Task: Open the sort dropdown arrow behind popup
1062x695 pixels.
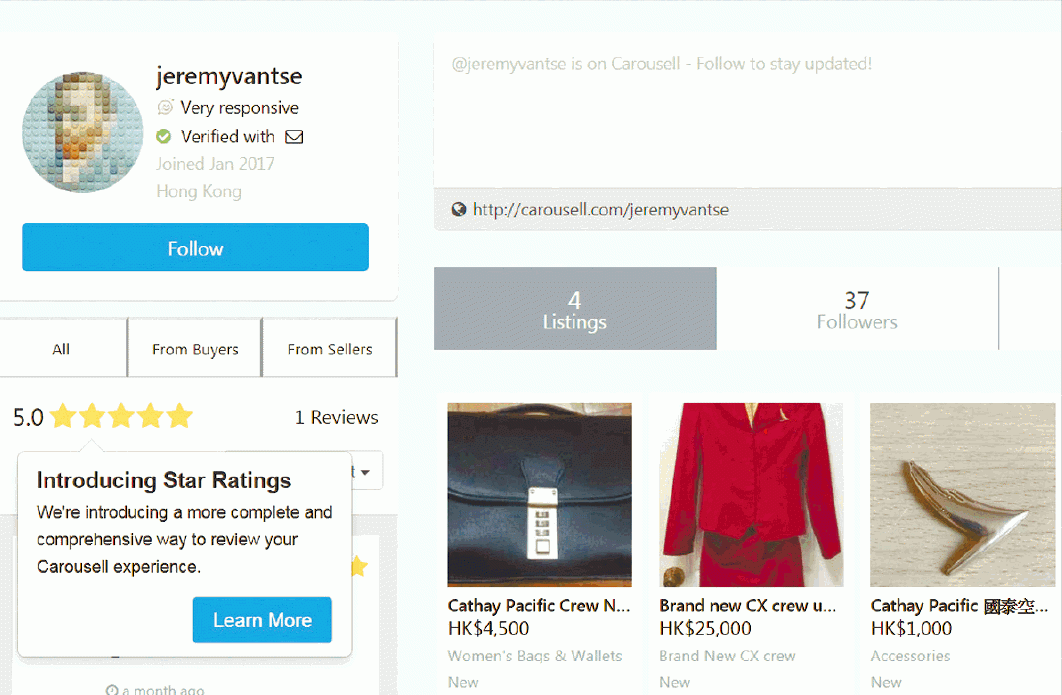Action: [x=365, y=471]
